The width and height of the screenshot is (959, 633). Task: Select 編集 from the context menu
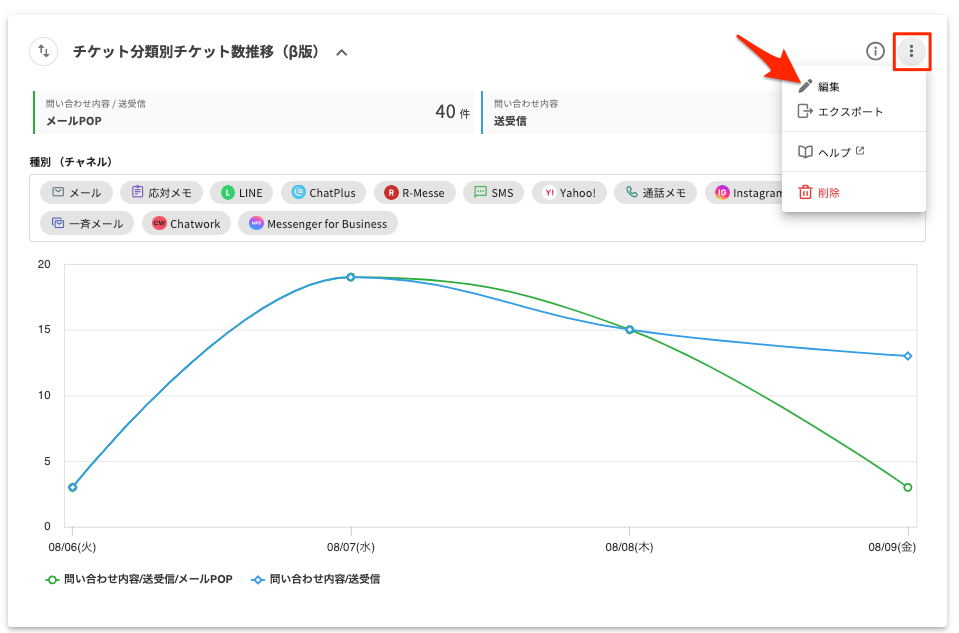(828, 87)
